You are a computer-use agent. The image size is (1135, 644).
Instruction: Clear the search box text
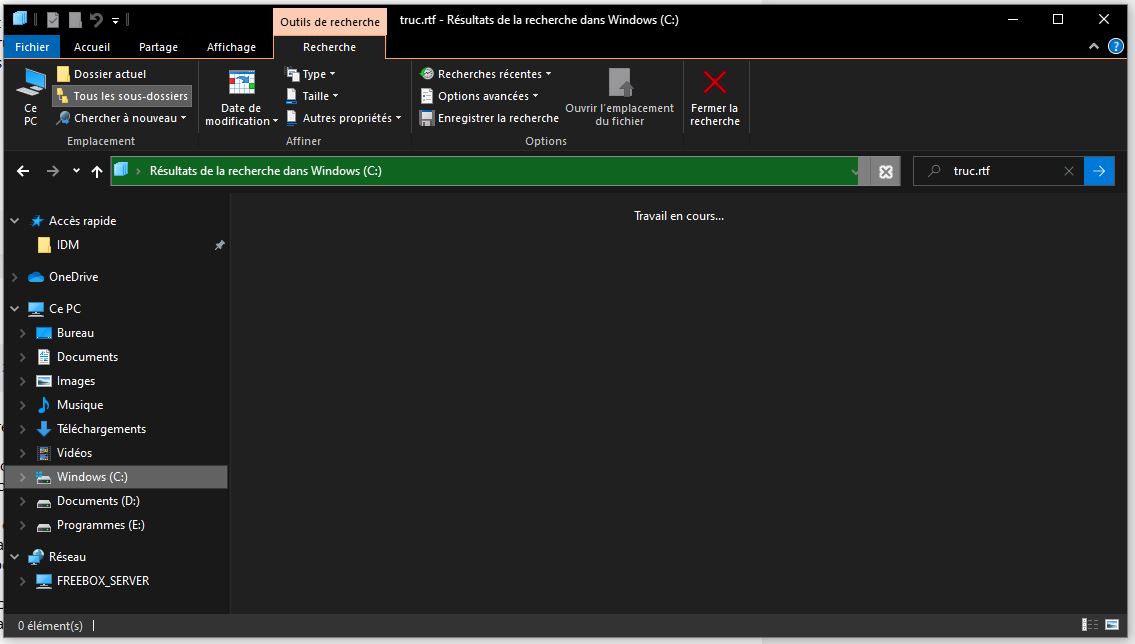point(1068,171)
